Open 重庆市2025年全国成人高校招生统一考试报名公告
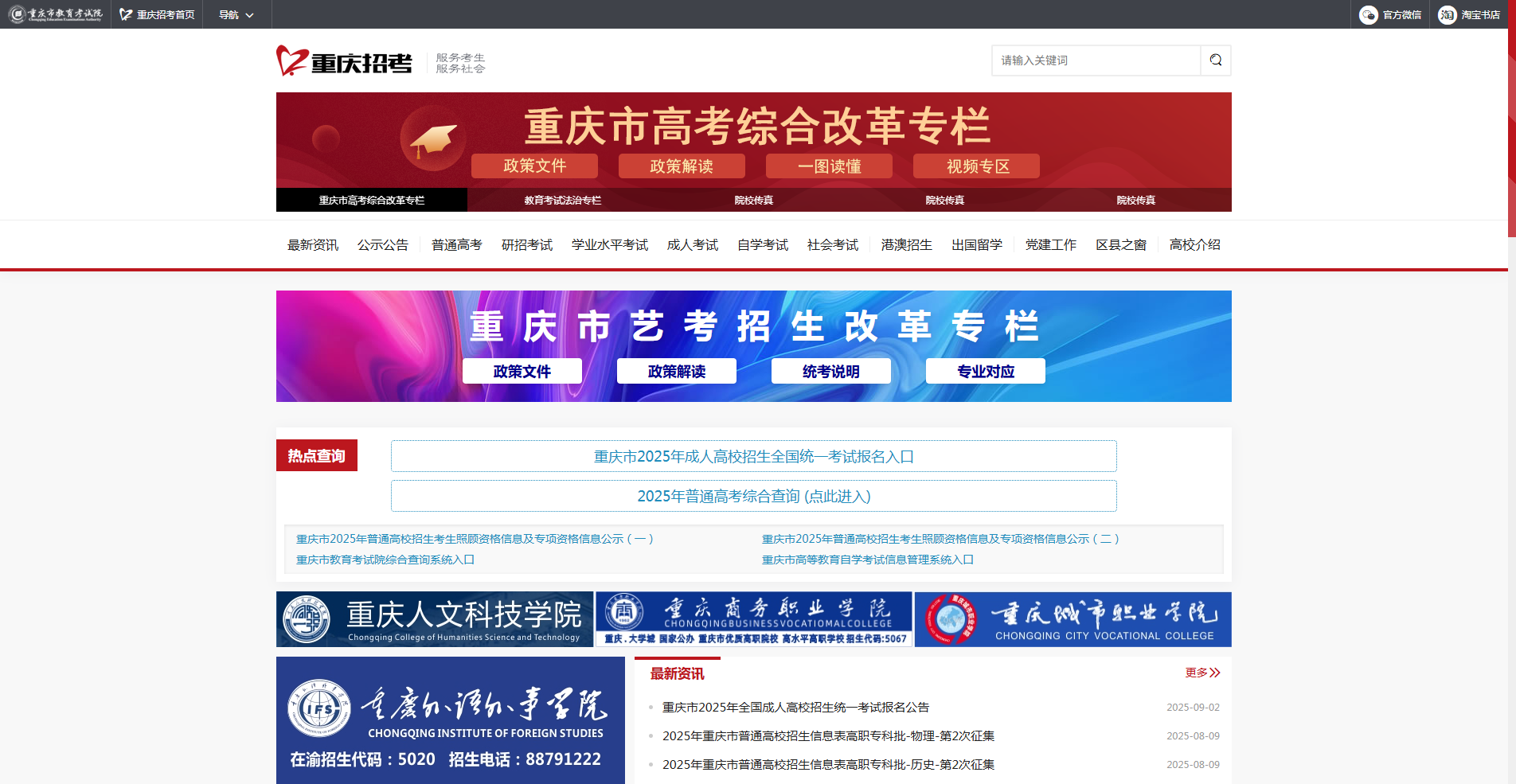The height and width of the screenshot is (784, 1516). click(796, 707)
